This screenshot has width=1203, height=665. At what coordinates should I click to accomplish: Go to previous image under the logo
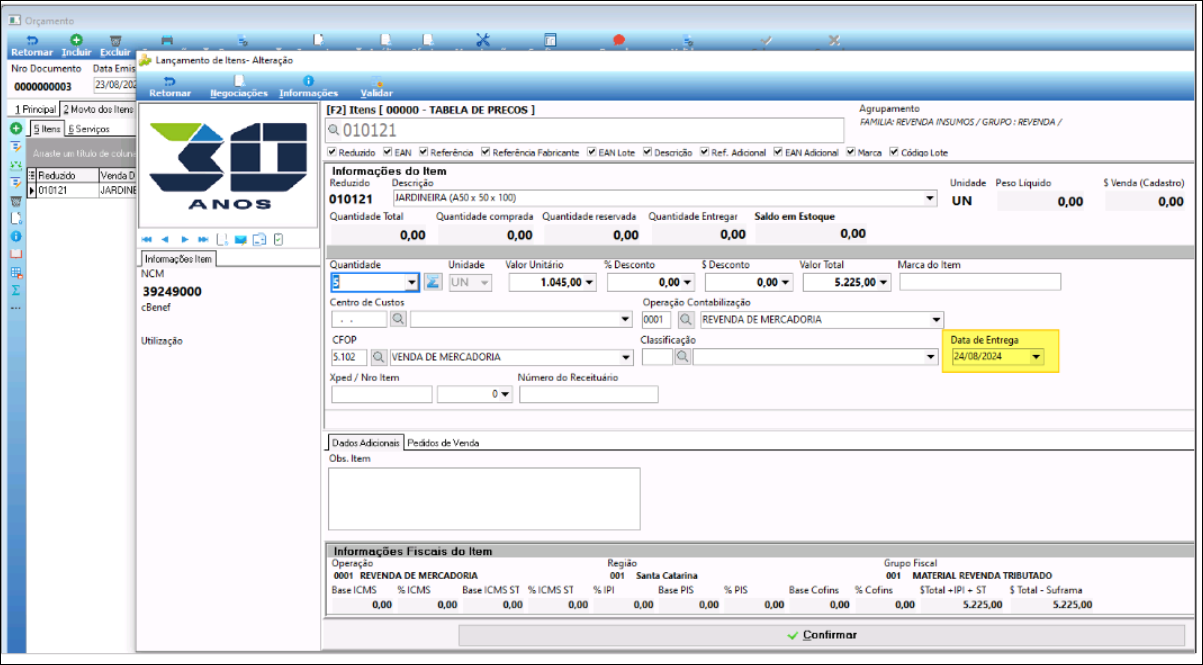pyautogui.click(x=165, y=239)
